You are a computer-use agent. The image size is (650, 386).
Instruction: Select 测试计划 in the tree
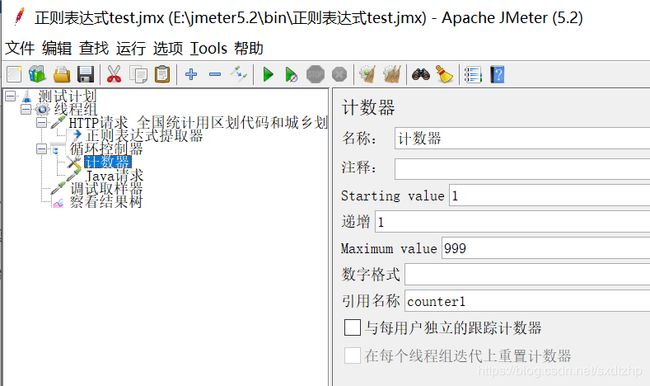click(x=67, y=97)
